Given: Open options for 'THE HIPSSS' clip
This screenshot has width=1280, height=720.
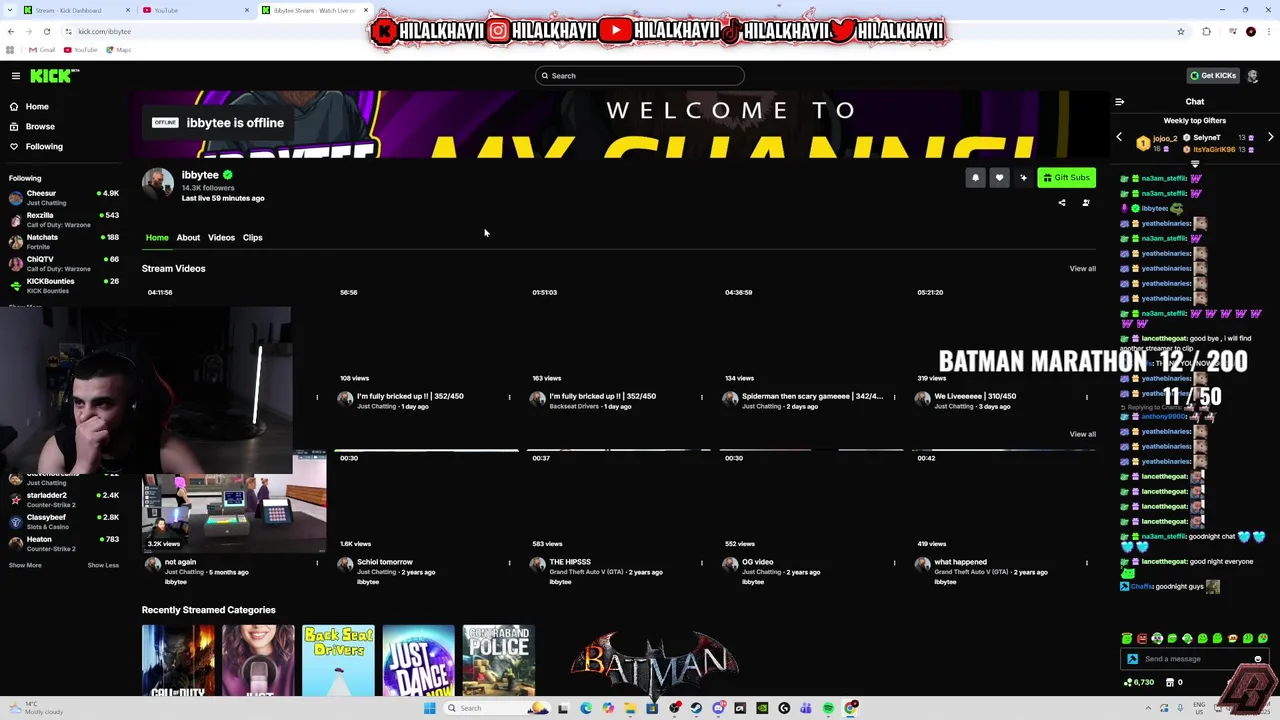Looking at the screenshot, I should 701,563.
